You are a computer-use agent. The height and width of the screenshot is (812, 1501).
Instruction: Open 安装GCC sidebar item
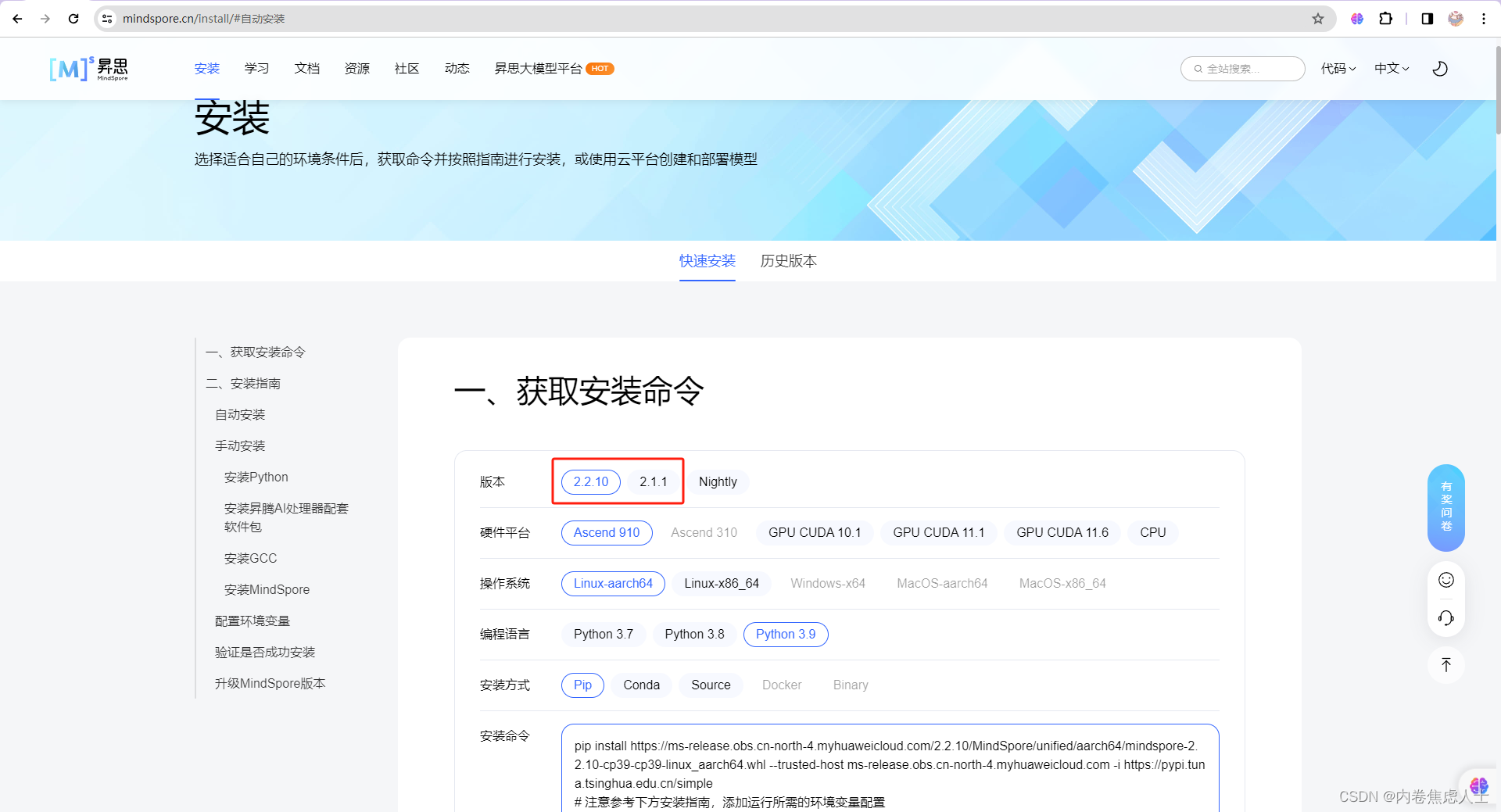pos(250,559)
